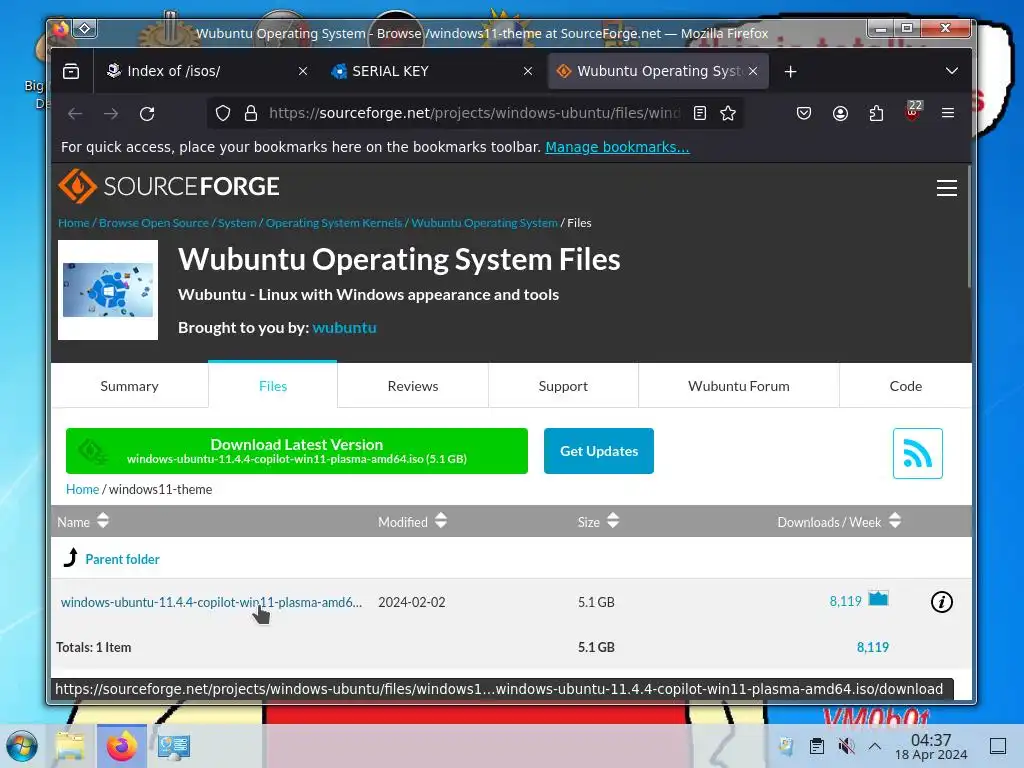1024x768 pixels.
Task: Go back to previous page
Action: coord(75,114)
